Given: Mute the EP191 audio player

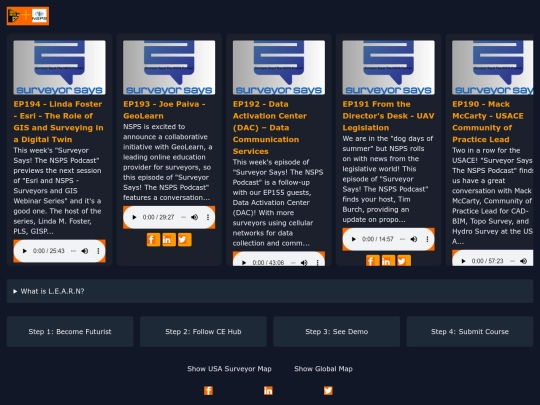Looking at the screenshot, I should click(414, 239).
